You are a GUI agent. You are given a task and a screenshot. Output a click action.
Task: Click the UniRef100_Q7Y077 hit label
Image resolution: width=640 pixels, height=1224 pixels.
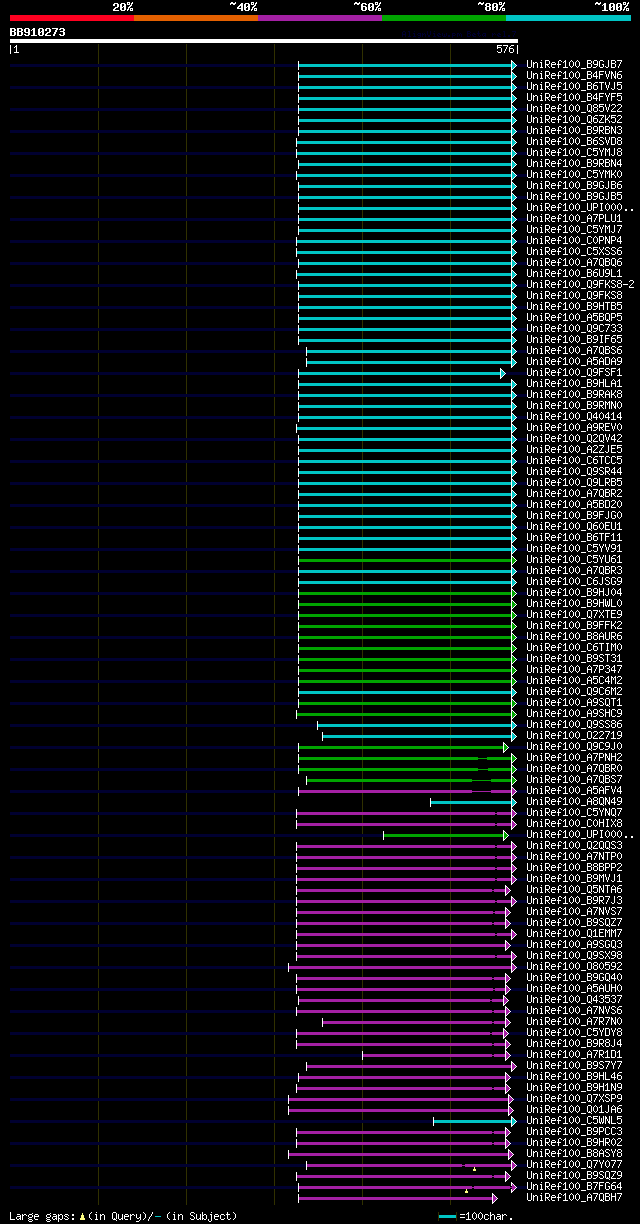pyautogui.click(x=574, y=1164)
